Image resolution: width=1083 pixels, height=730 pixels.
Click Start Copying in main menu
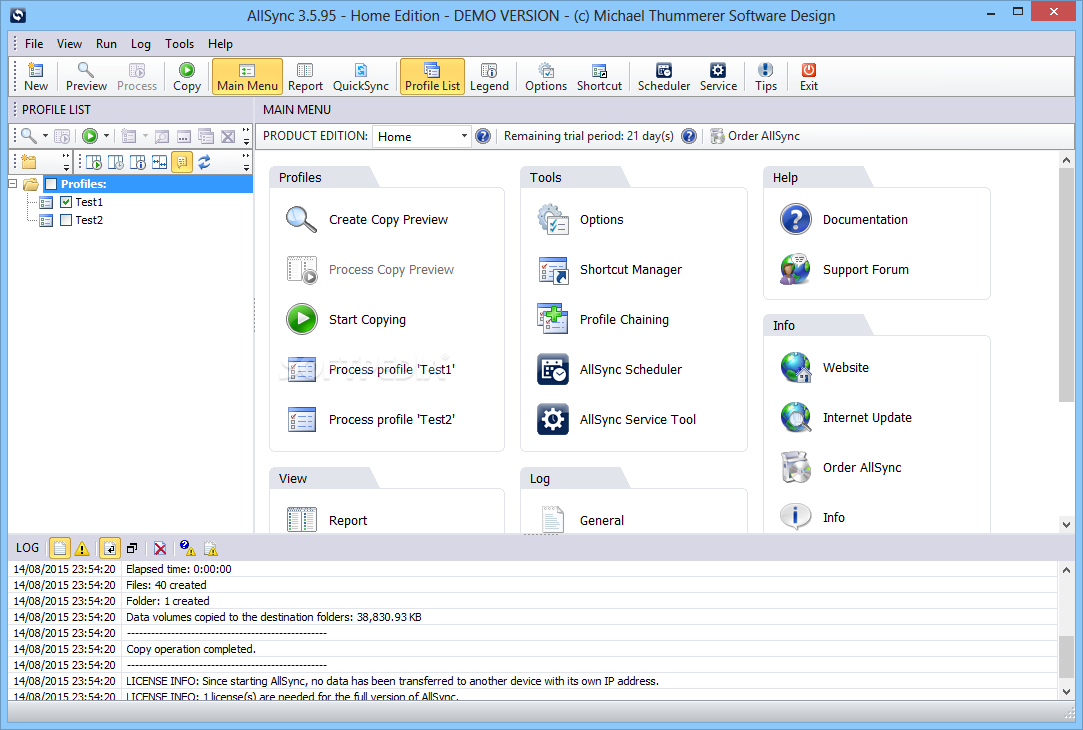point(346,319)
